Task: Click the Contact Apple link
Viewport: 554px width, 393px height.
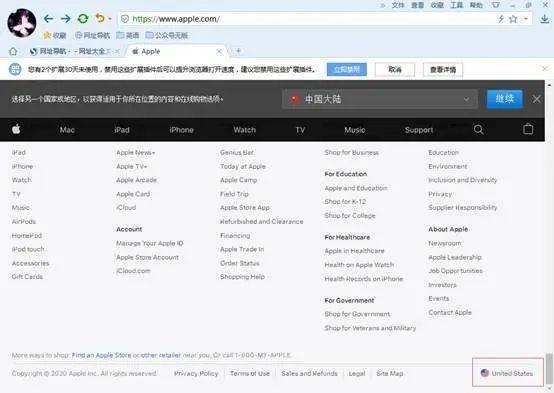Action: click(x=450, y=312)
